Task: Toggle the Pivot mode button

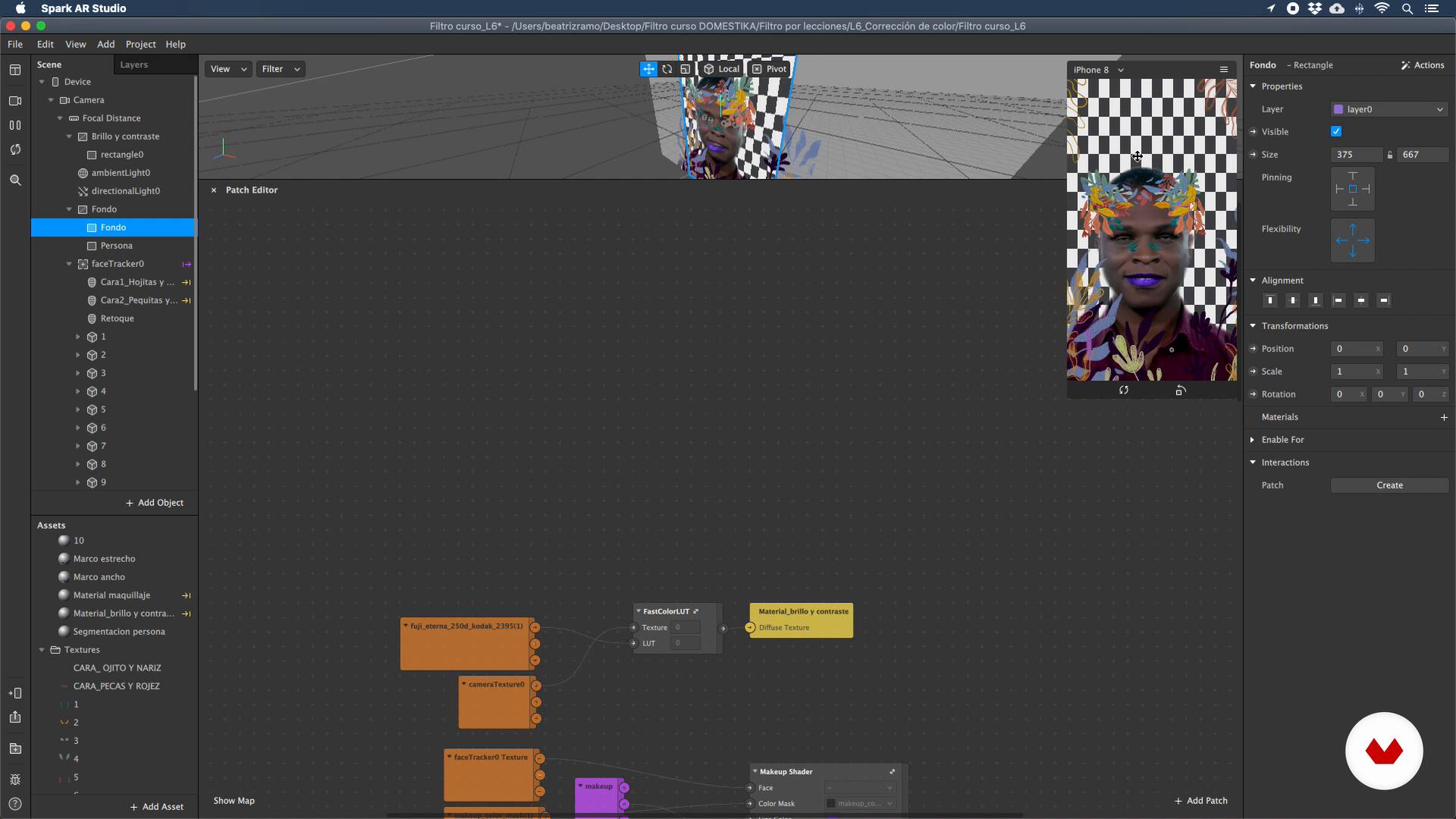Action: (769, 69)
